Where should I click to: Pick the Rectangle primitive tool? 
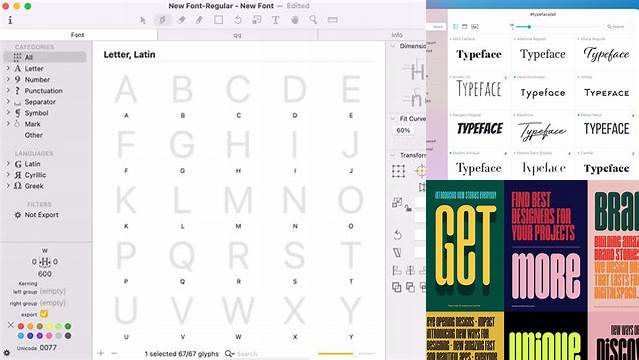(218, 20)
